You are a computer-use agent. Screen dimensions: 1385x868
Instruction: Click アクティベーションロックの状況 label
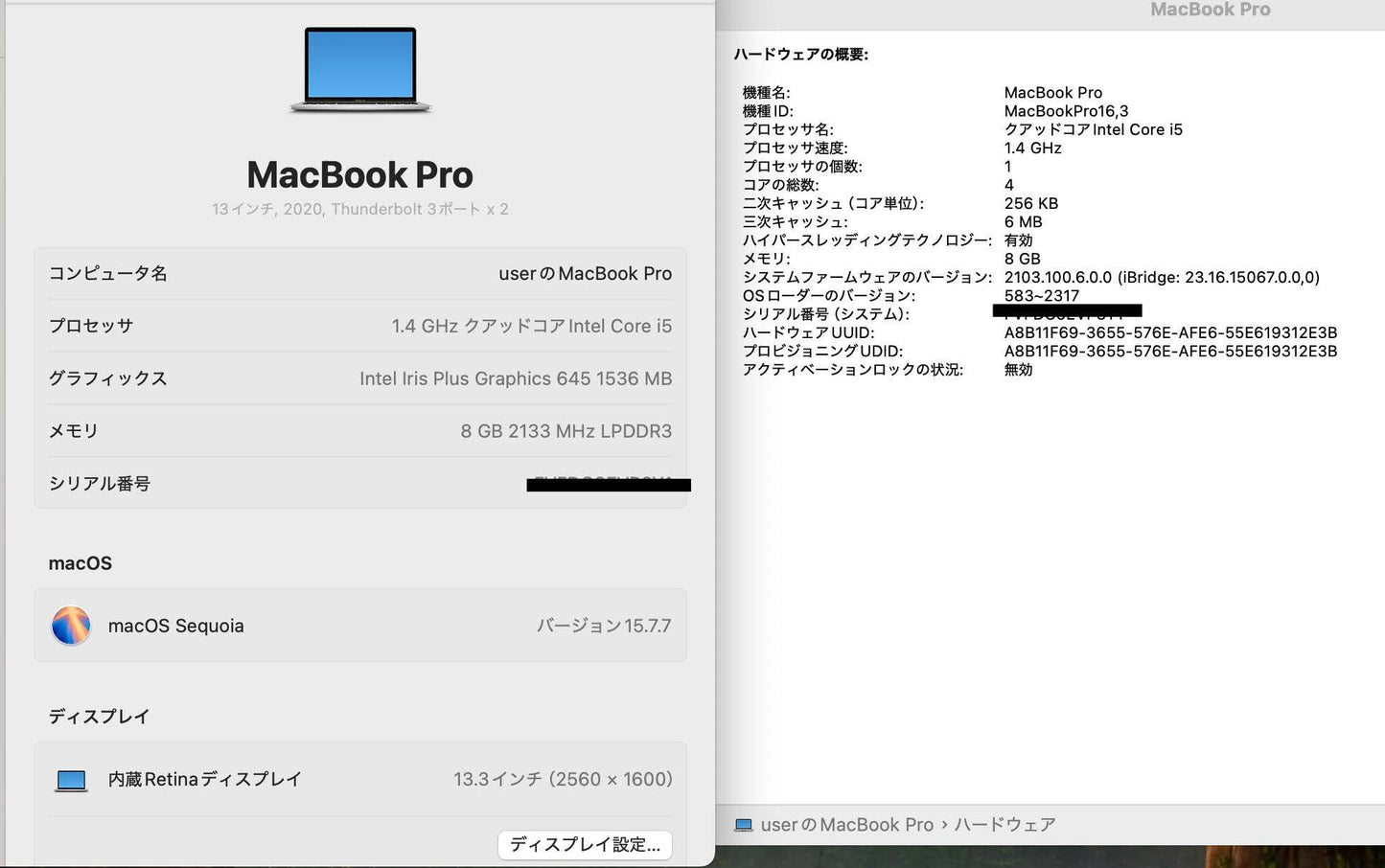pos(853,370)
